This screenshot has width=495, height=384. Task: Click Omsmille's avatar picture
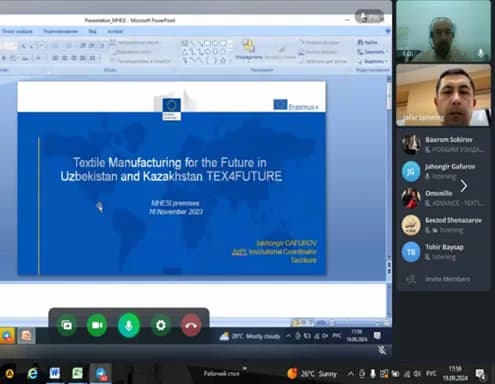point(411,198)
